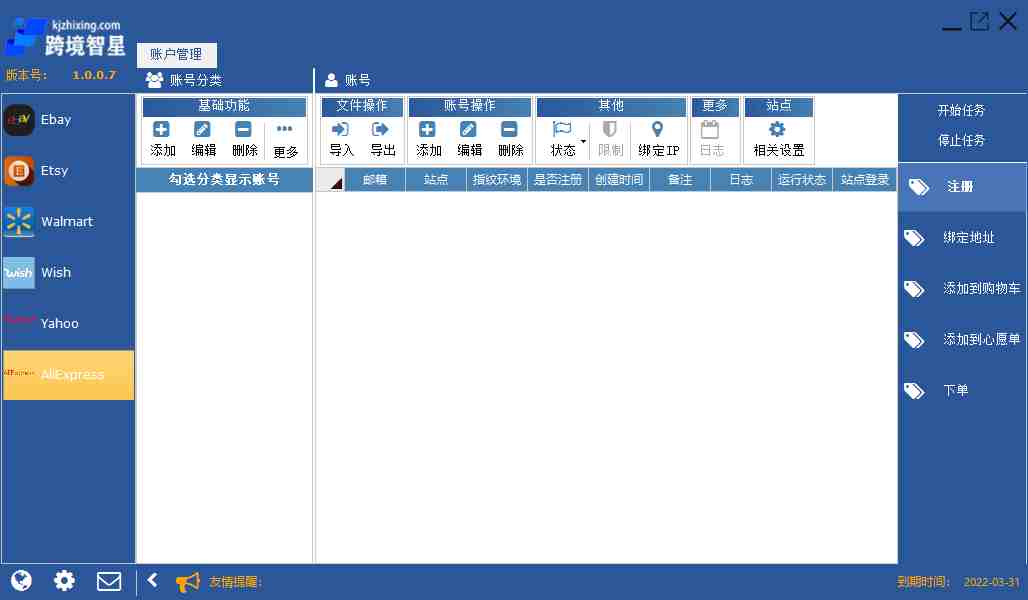Click the 站点登录 column header
The width and height of the screenshot is (1028, 600).
[x=864, y=180]
